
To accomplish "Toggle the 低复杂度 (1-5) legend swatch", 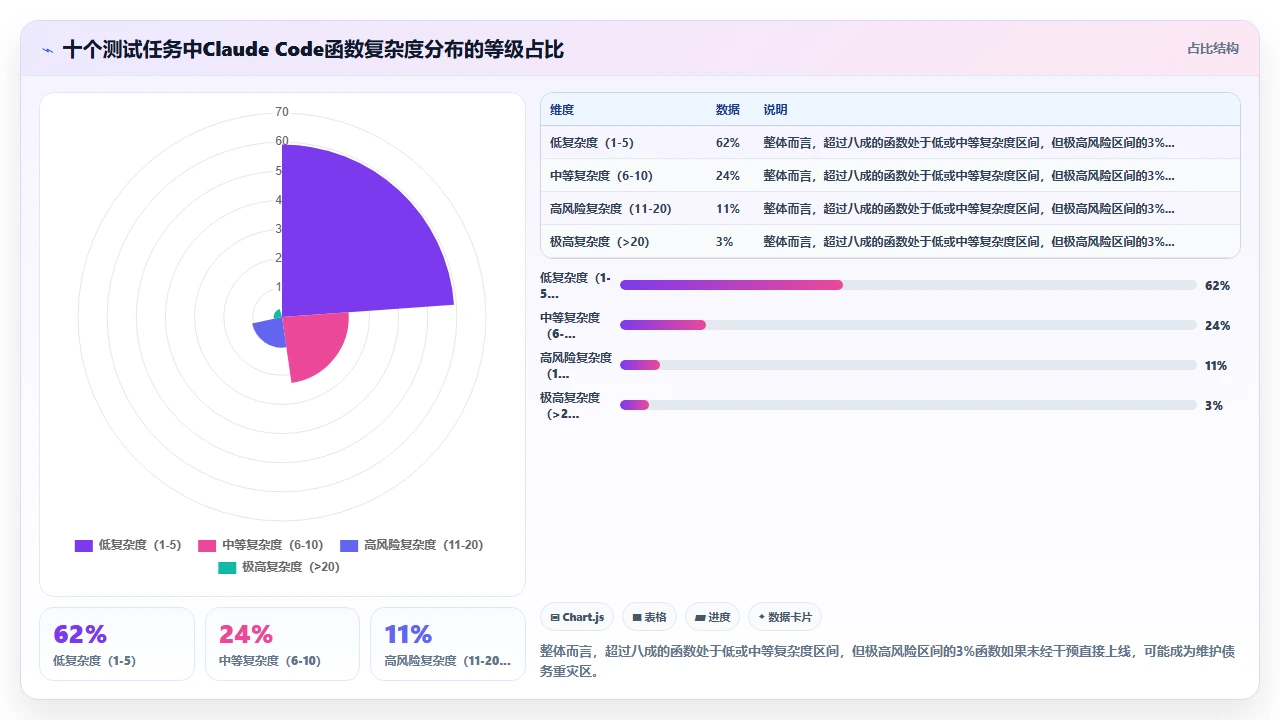I will pos(84,545).
